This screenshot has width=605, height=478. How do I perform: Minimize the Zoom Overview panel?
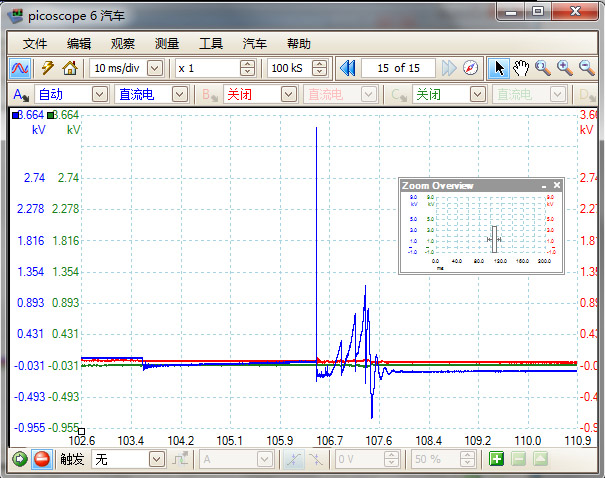(x=544, y=186)
